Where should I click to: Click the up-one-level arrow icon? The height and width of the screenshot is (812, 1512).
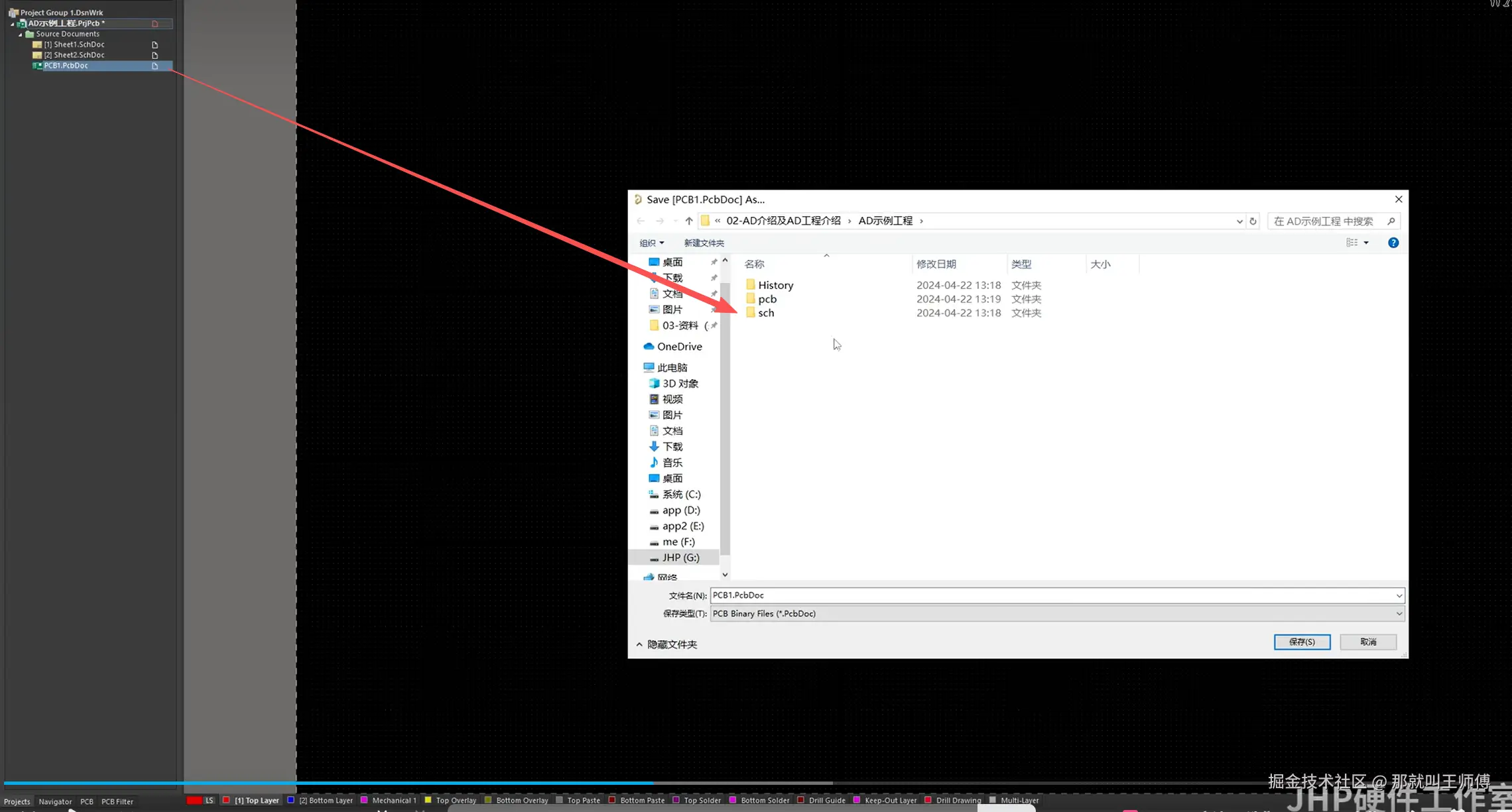click(x=689, y=221)
